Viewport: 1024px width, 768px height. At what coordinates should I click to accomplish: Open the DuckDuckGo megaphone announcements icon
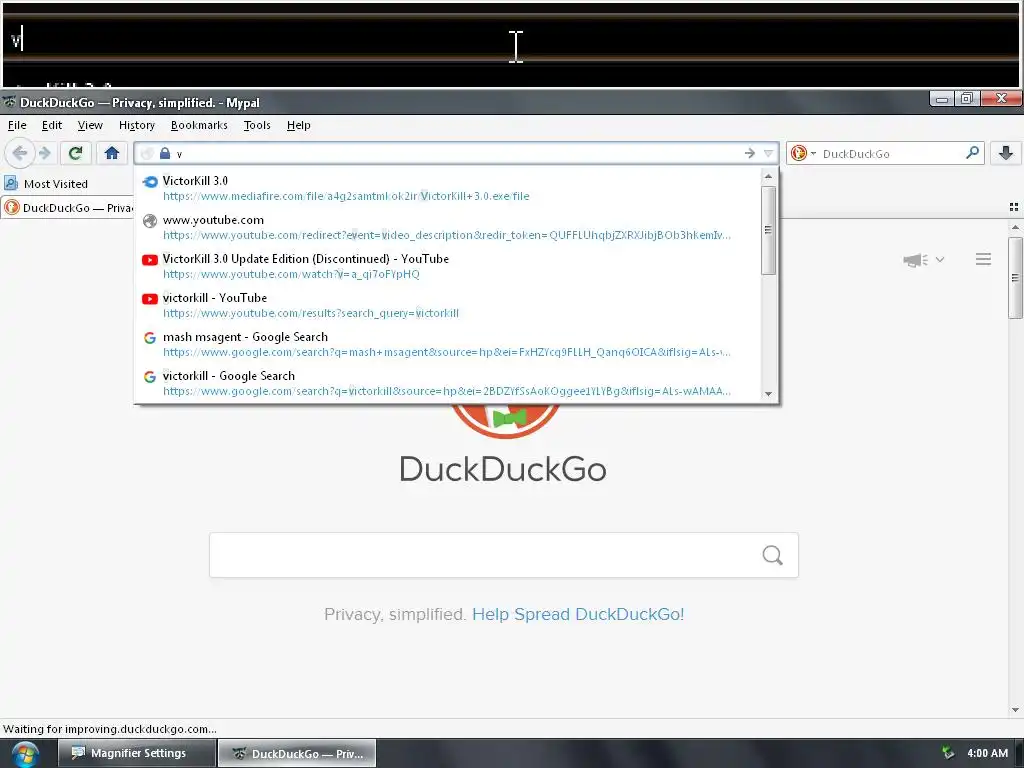pos(916,260)
